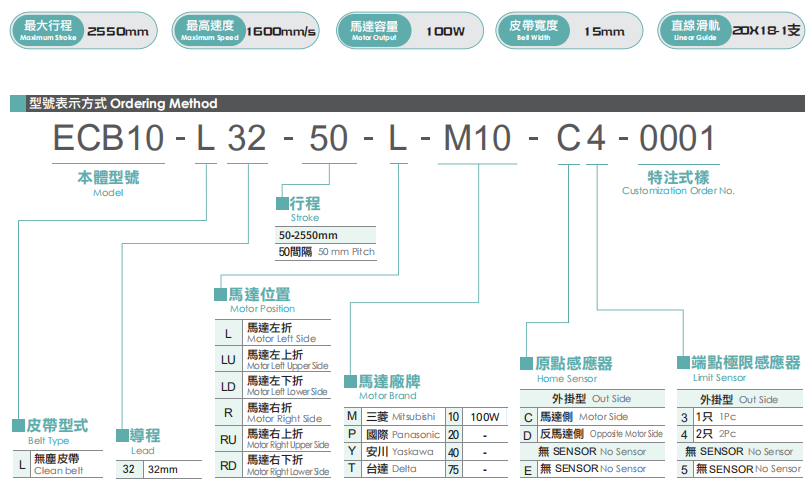Select the Clean belt row

click(x=58, y=464)
